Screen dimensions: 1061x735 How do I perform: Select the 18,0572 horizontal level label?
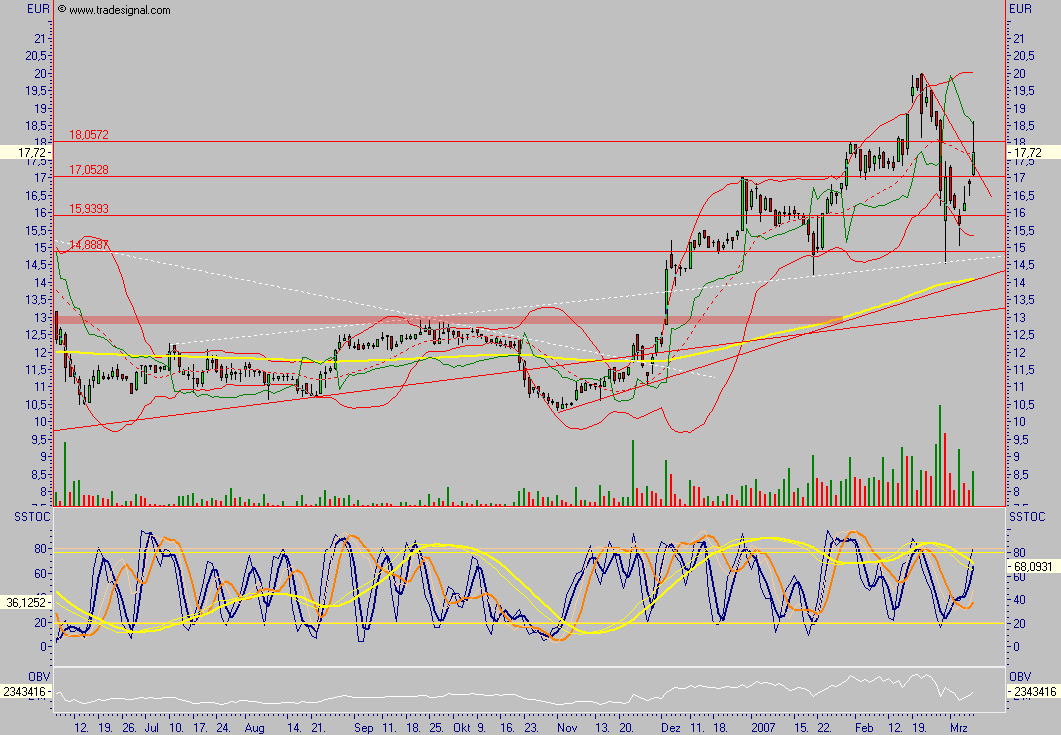(x=88, y=134)
